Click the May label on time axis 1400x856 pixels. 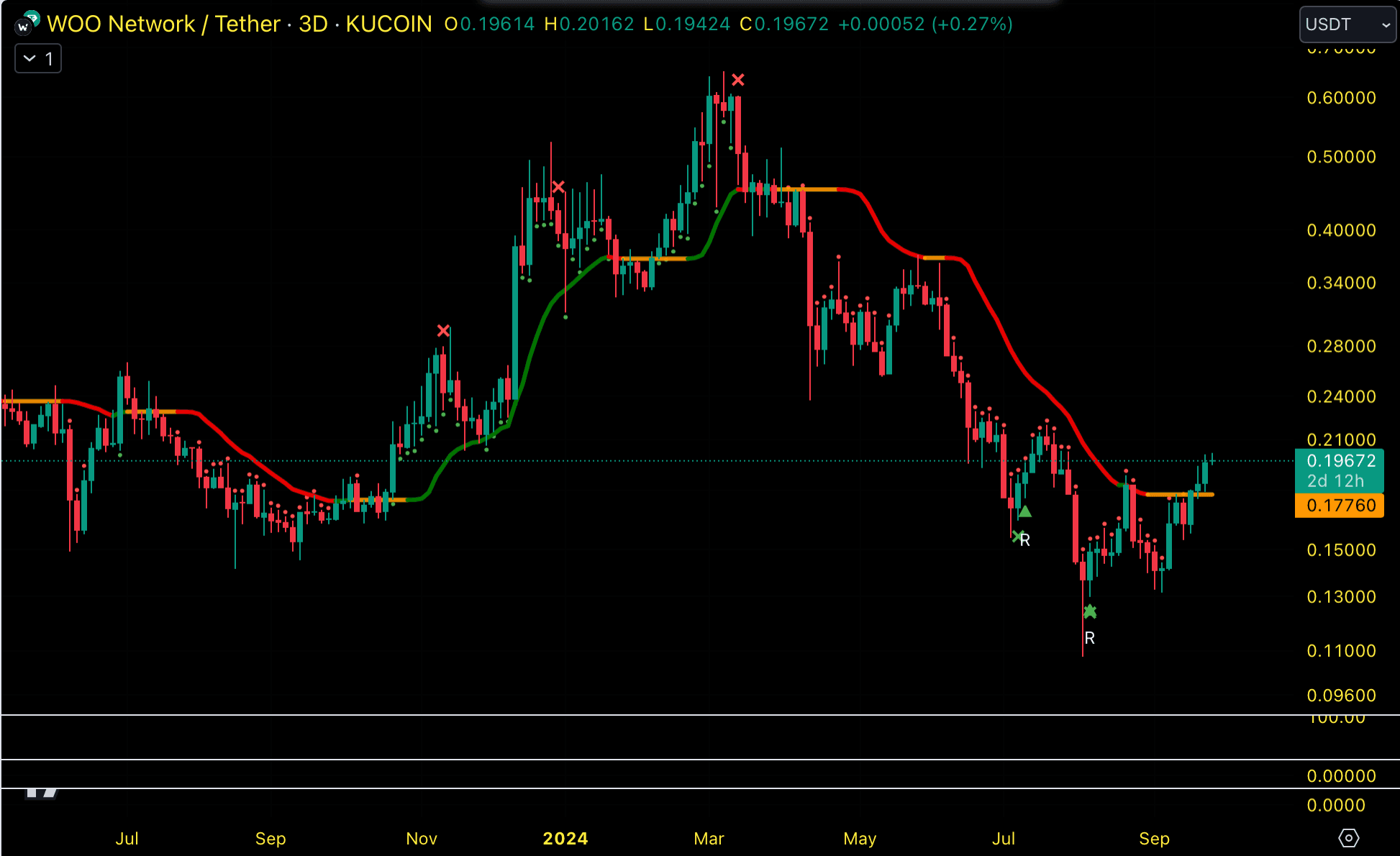860,839
